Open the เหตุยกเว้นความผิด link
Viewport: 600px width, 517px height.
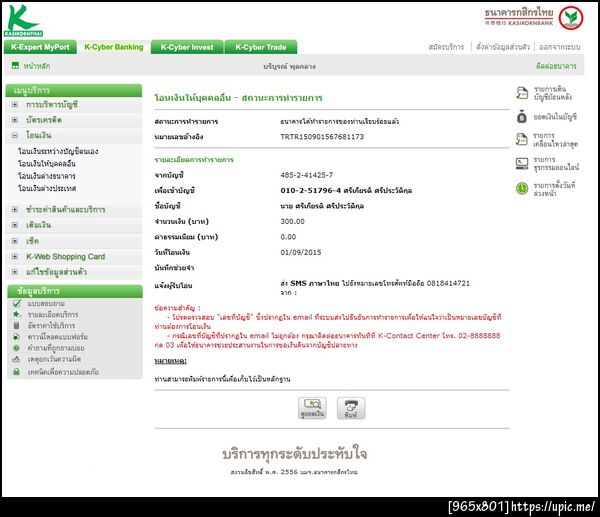coord(54,359)
